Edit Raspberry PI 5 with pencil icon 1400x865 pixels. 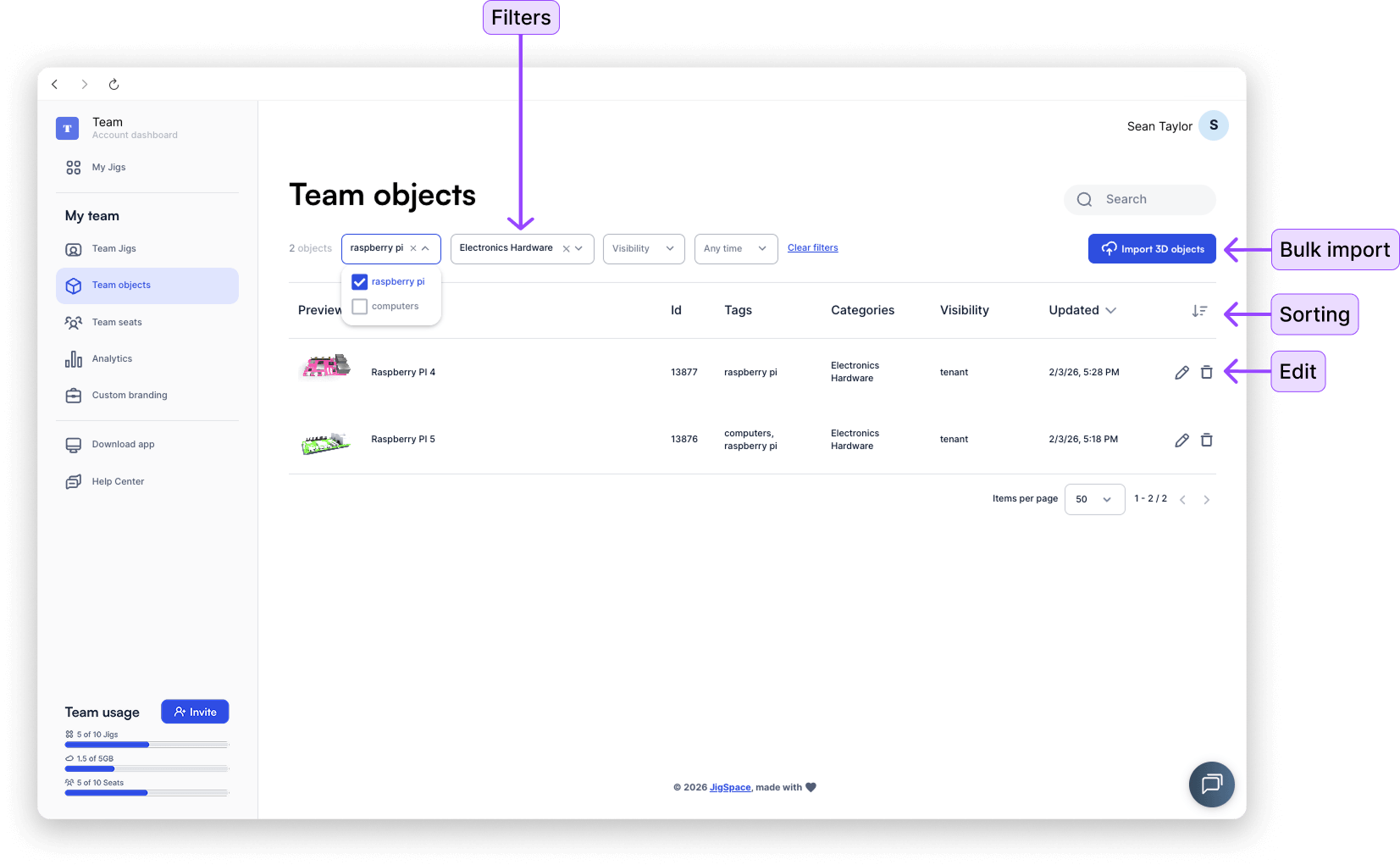click(x=1181, y=441)
